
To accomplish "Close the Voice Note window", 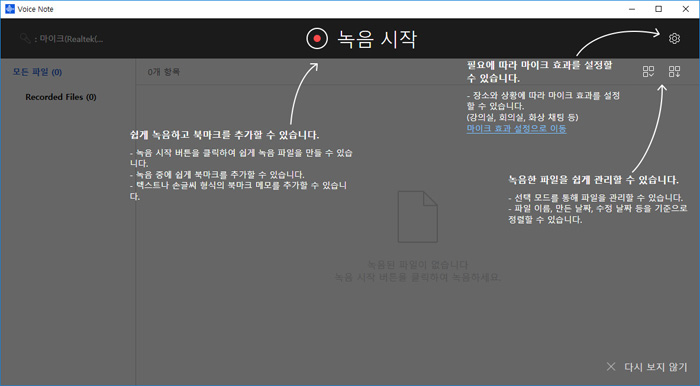I will [x=686, y=9].
